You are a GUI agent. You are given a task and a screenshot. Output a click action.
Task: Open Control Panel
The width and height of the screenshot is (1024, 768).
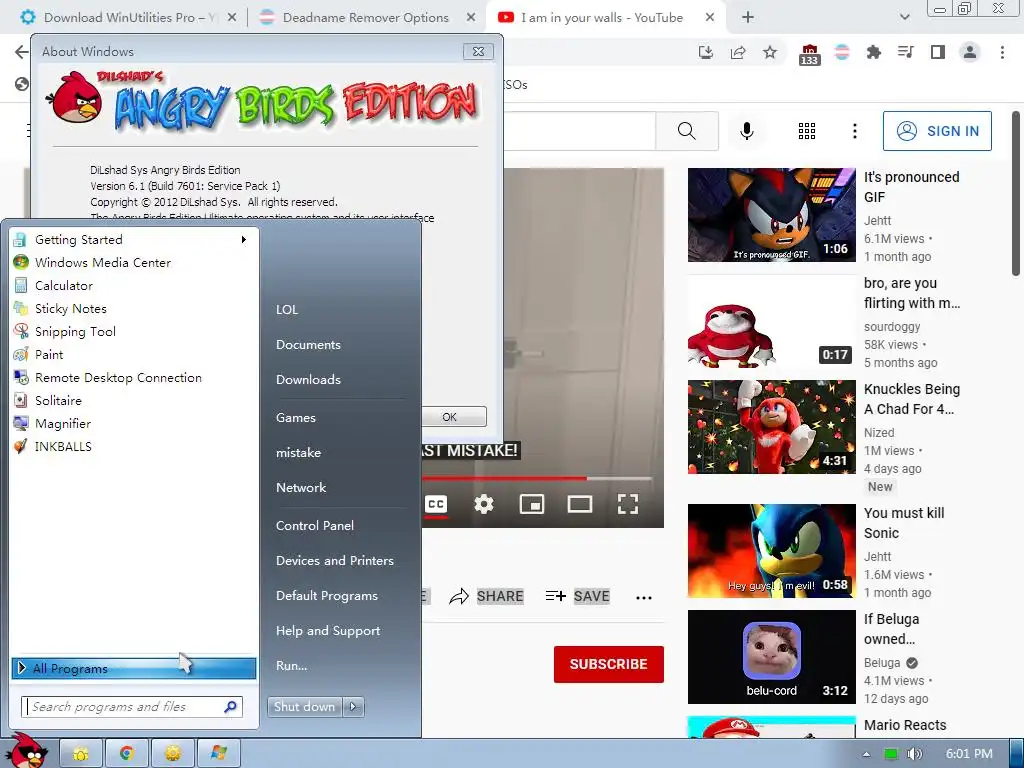point(315,526)
